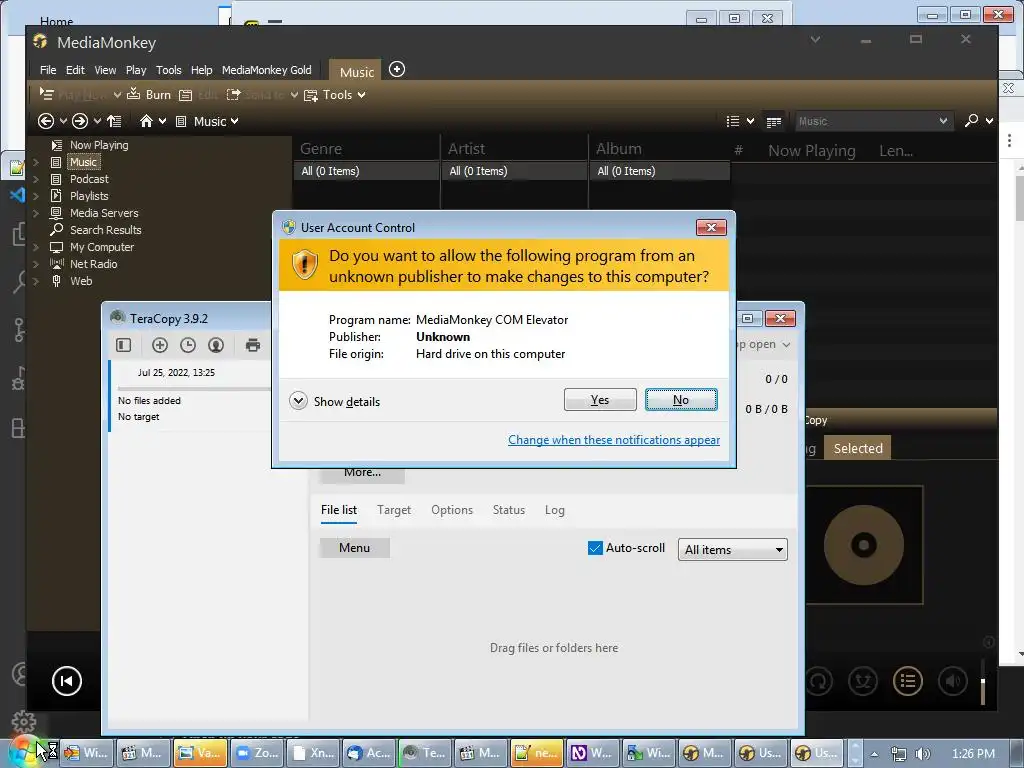Click the previous track playback button
This screenshot has width=1024, height=768.
(x=67, y=681)
